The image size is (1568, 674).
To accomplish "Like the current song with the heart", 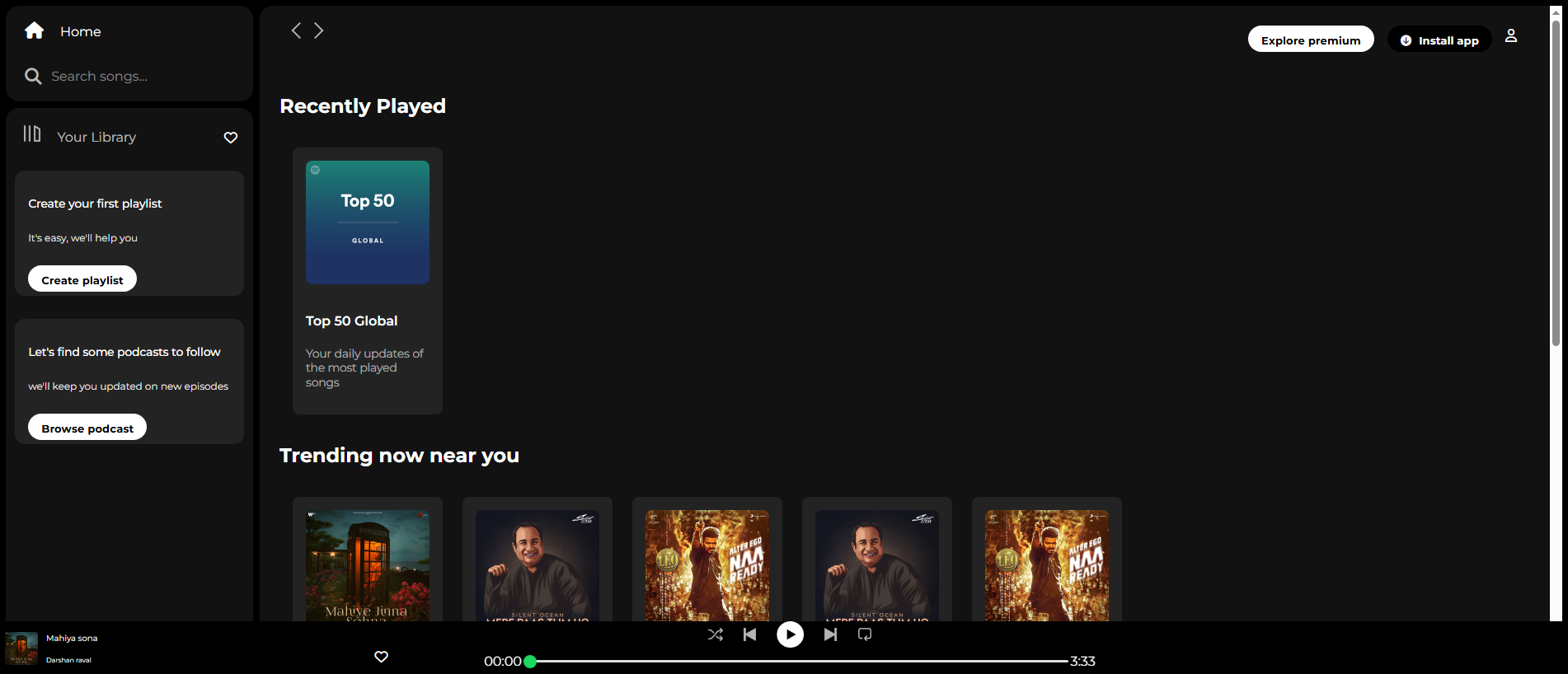I will point(381,657).
